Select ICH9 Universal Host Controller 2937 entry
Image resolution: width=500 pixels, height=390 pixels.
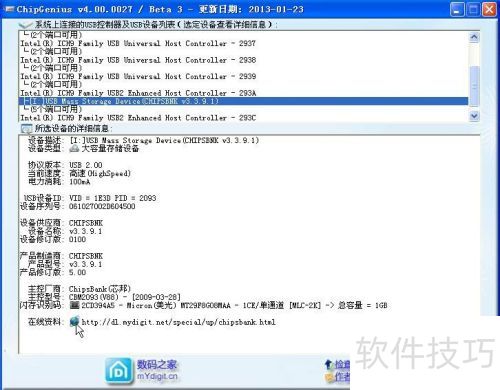tap(138, 43)
